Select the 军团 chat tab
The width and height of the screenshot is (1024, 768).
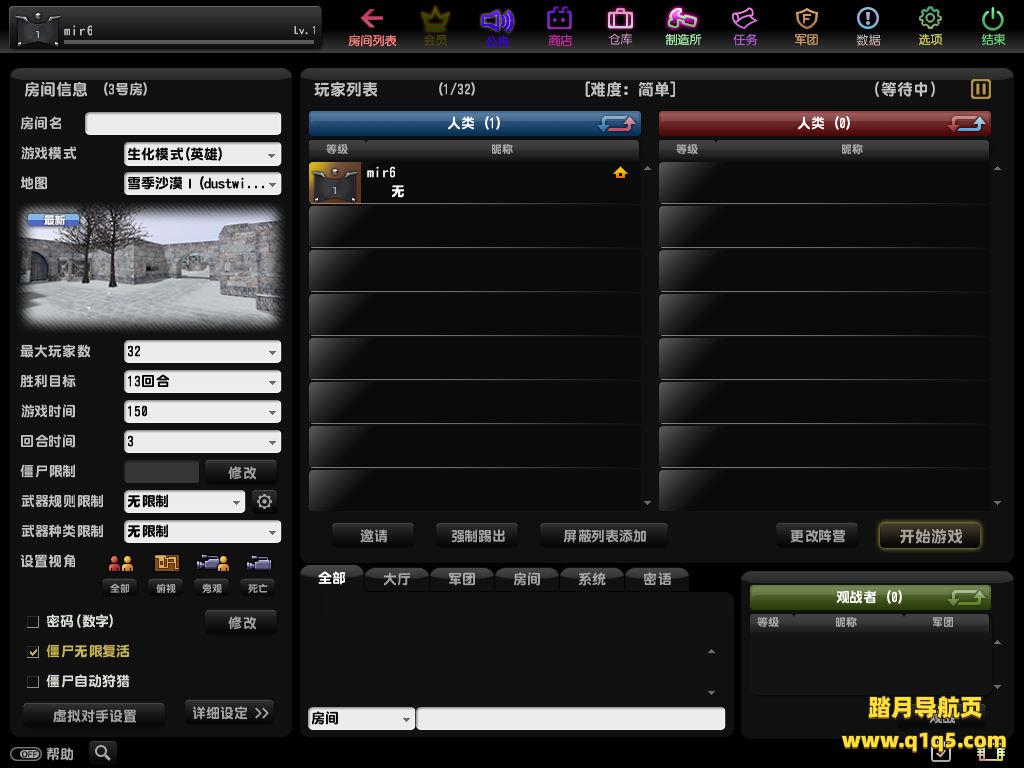462,579
